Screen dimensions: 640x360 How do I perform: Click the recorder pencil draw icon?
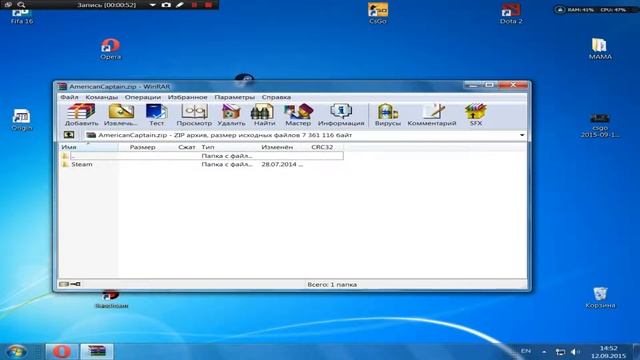pos(180,5)
